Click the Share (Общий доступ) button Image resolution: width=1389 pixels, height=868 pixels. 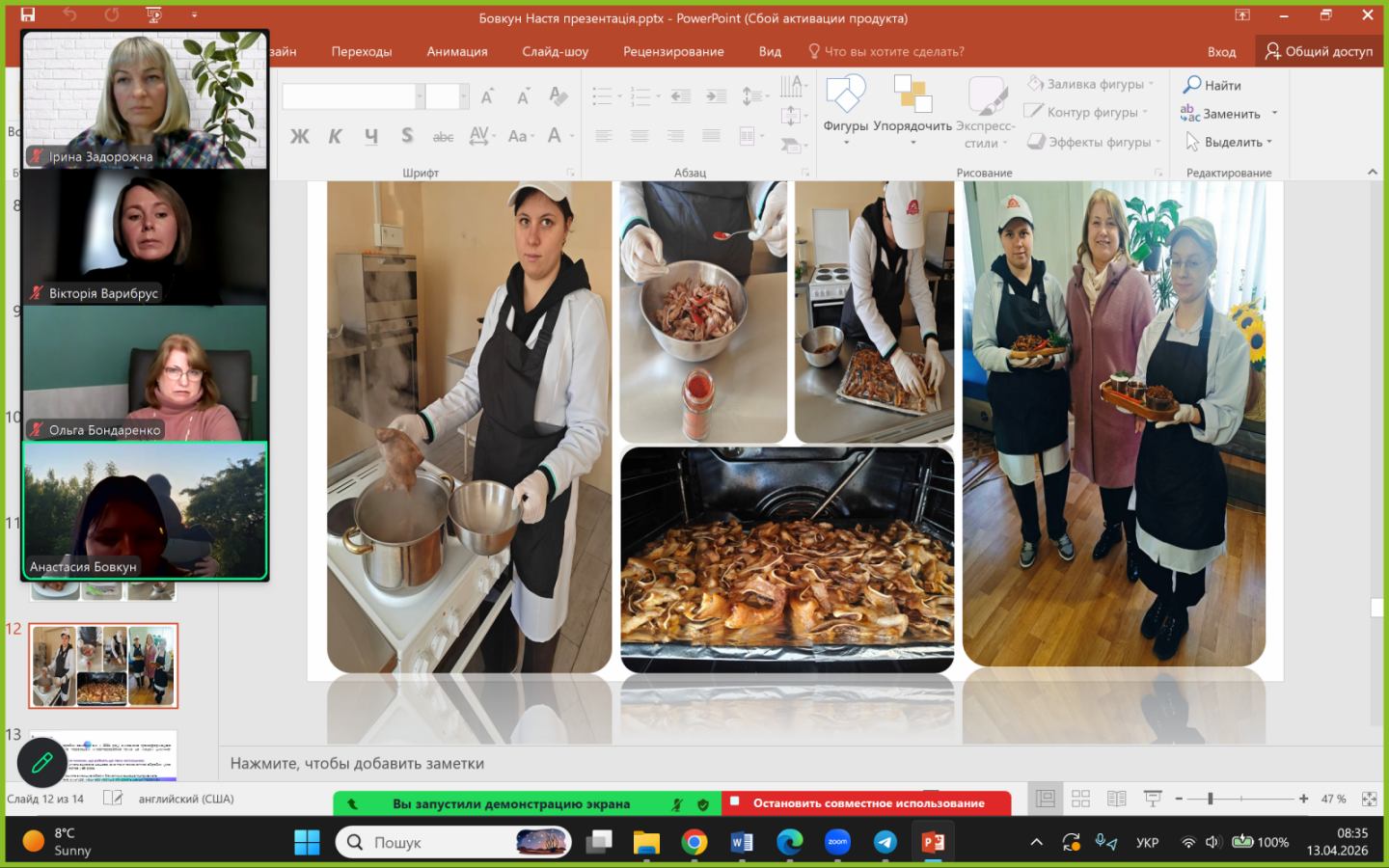[1319, 51]
